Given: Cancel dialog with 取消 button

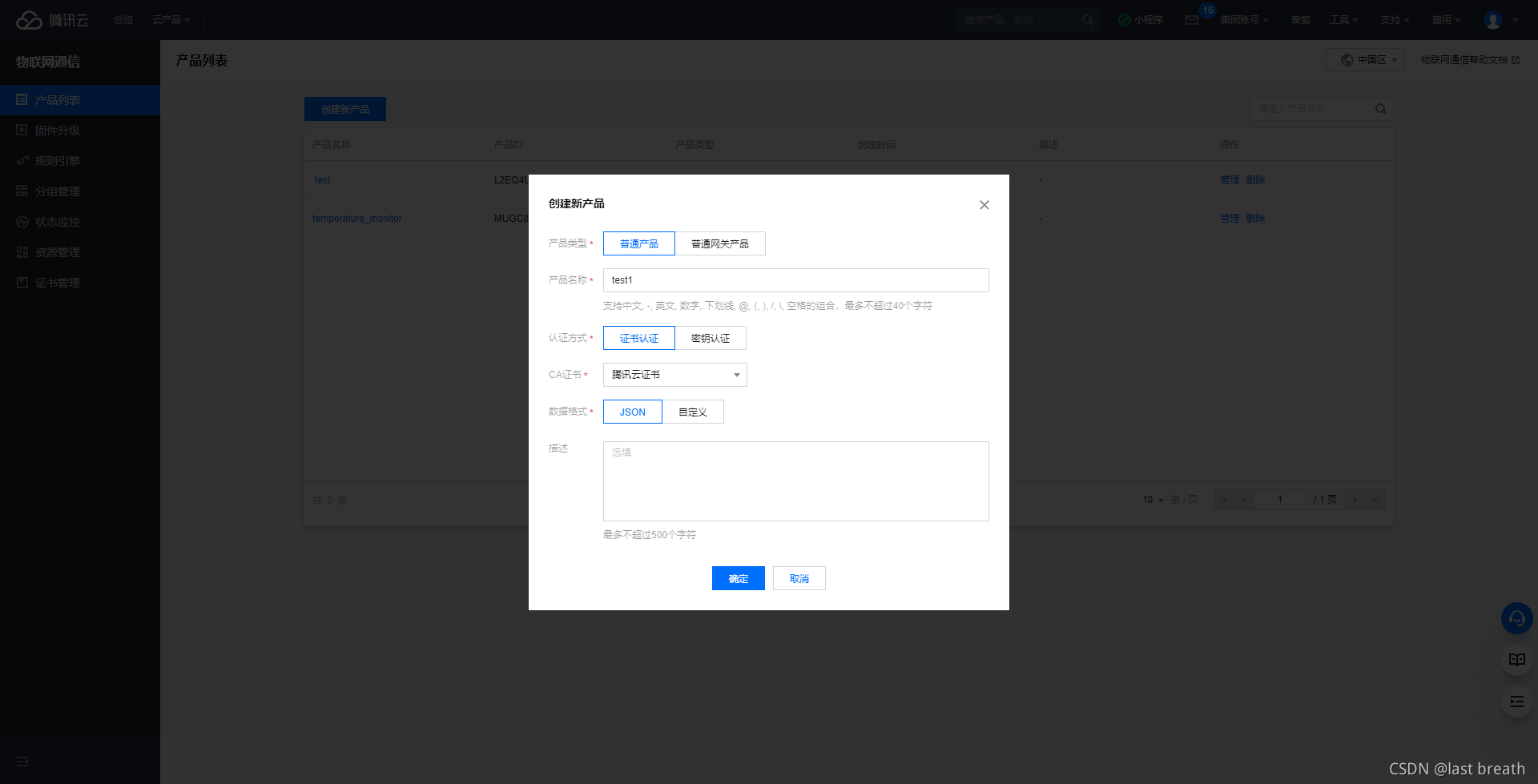Looking at the screenshot, I should (799, 578).
